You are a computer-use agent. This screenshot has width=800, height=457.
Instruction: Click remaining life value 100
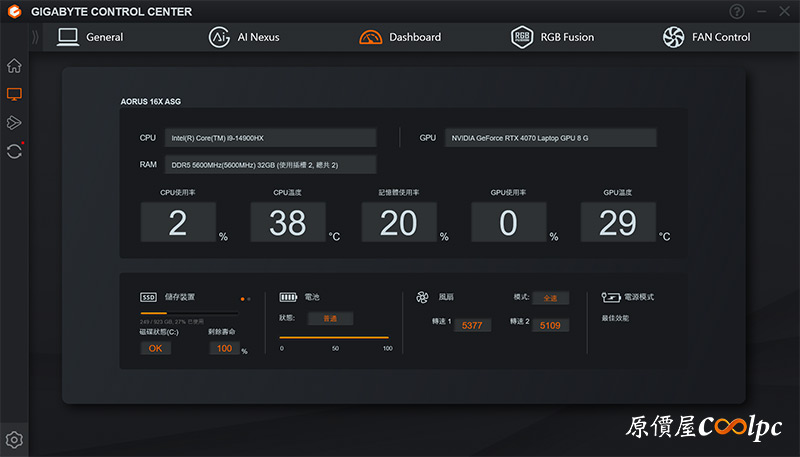(224, 348)
